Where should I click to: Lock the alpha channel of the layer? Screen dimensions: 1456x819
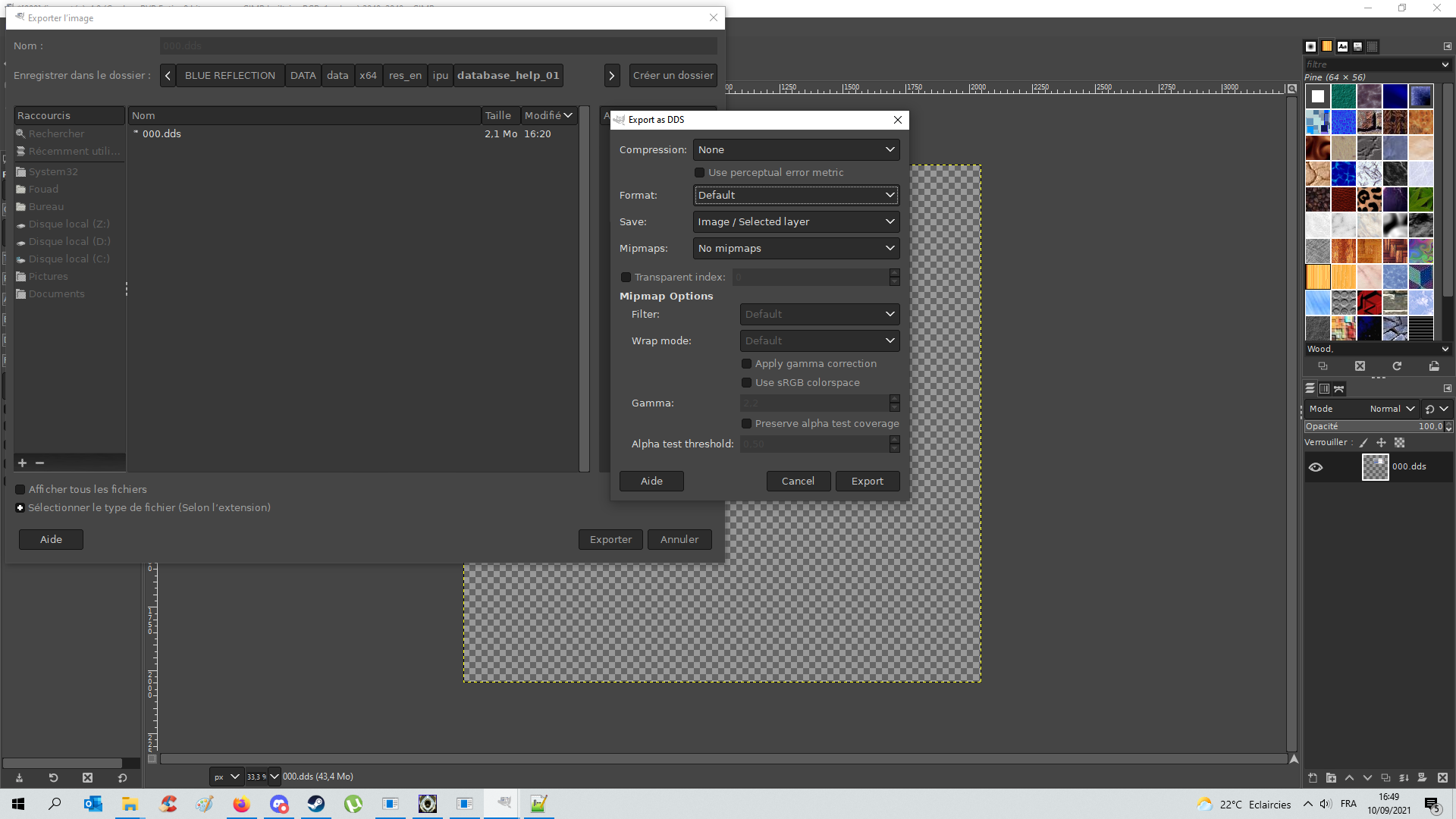click(1400, 442)
